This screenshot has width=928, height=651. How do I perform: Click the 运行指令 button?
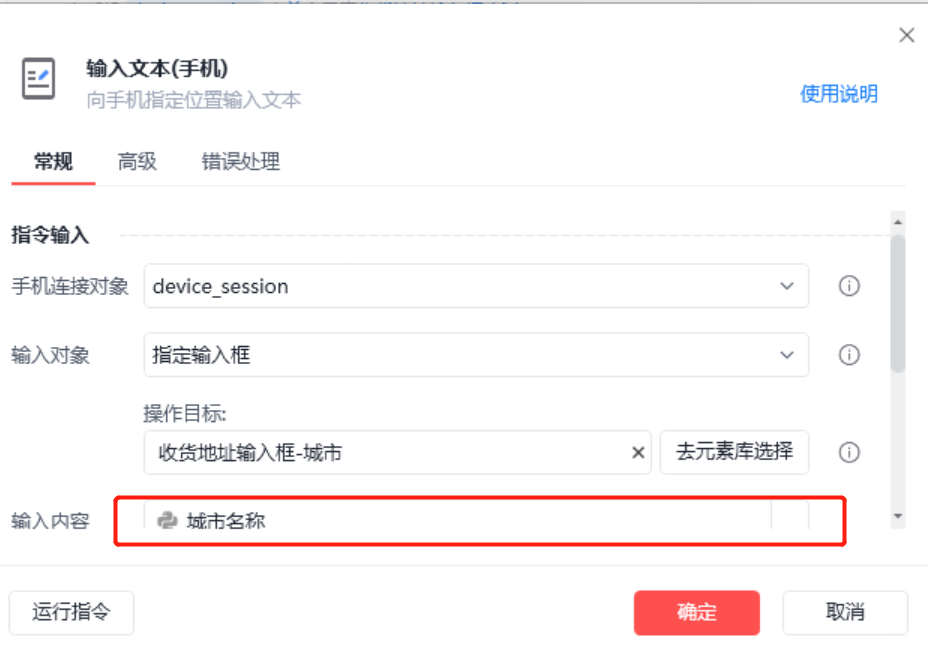pyautogui.click(x=71, y=613)
